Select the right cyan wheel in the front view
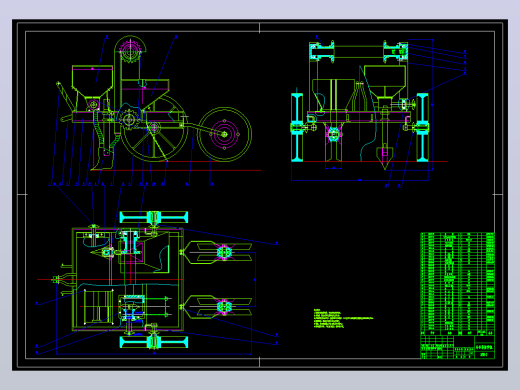Screen dimensions: 520x390 click(422, 128)
